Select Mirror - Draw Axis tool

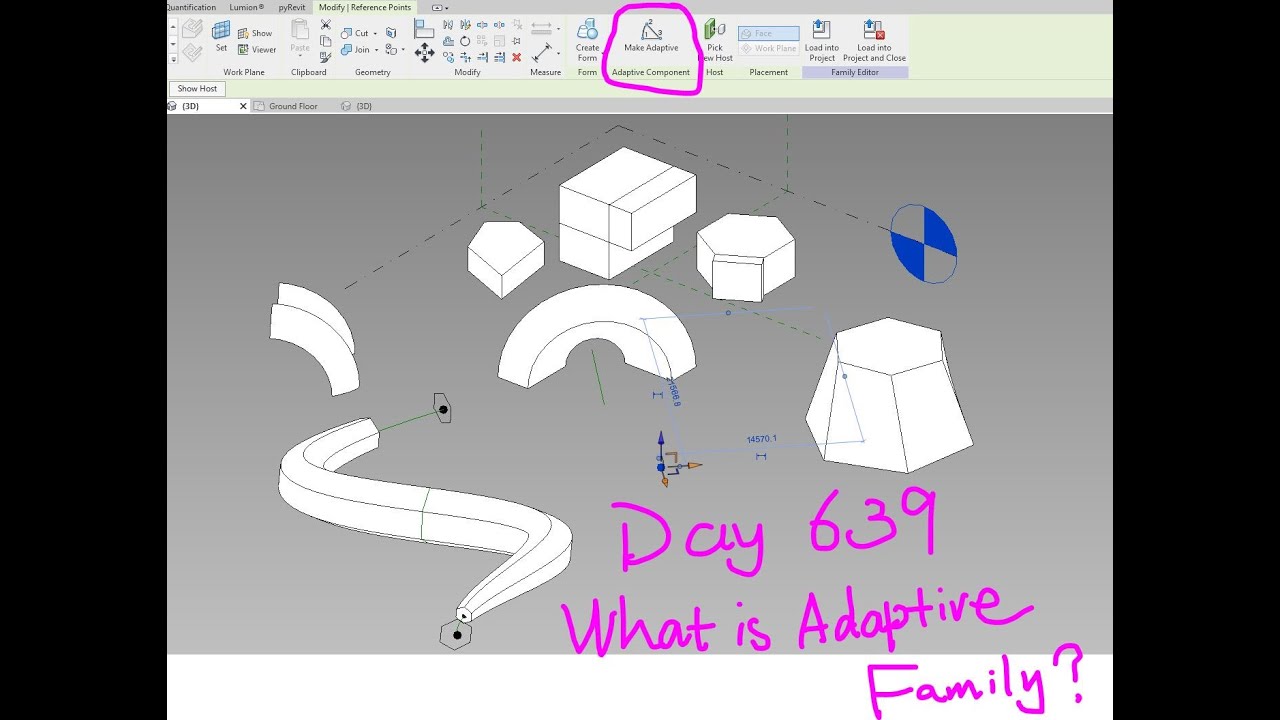[x=465, y=24]
